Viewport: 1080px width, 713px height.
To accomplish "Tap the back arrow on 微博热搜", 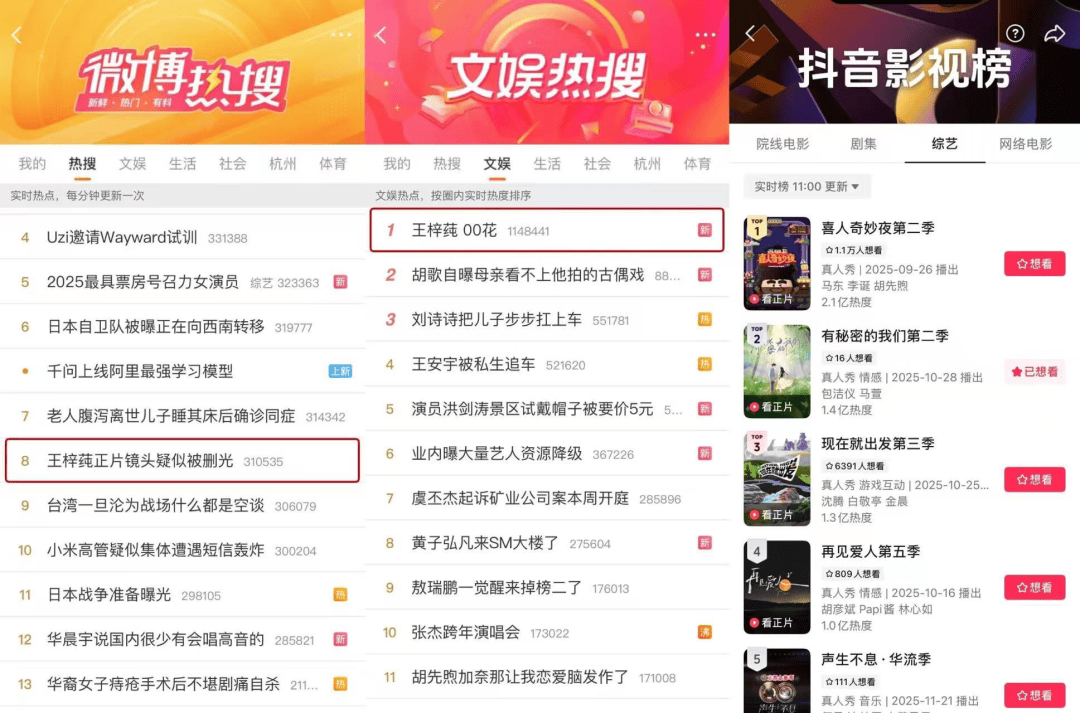I will tap(17, 35).
